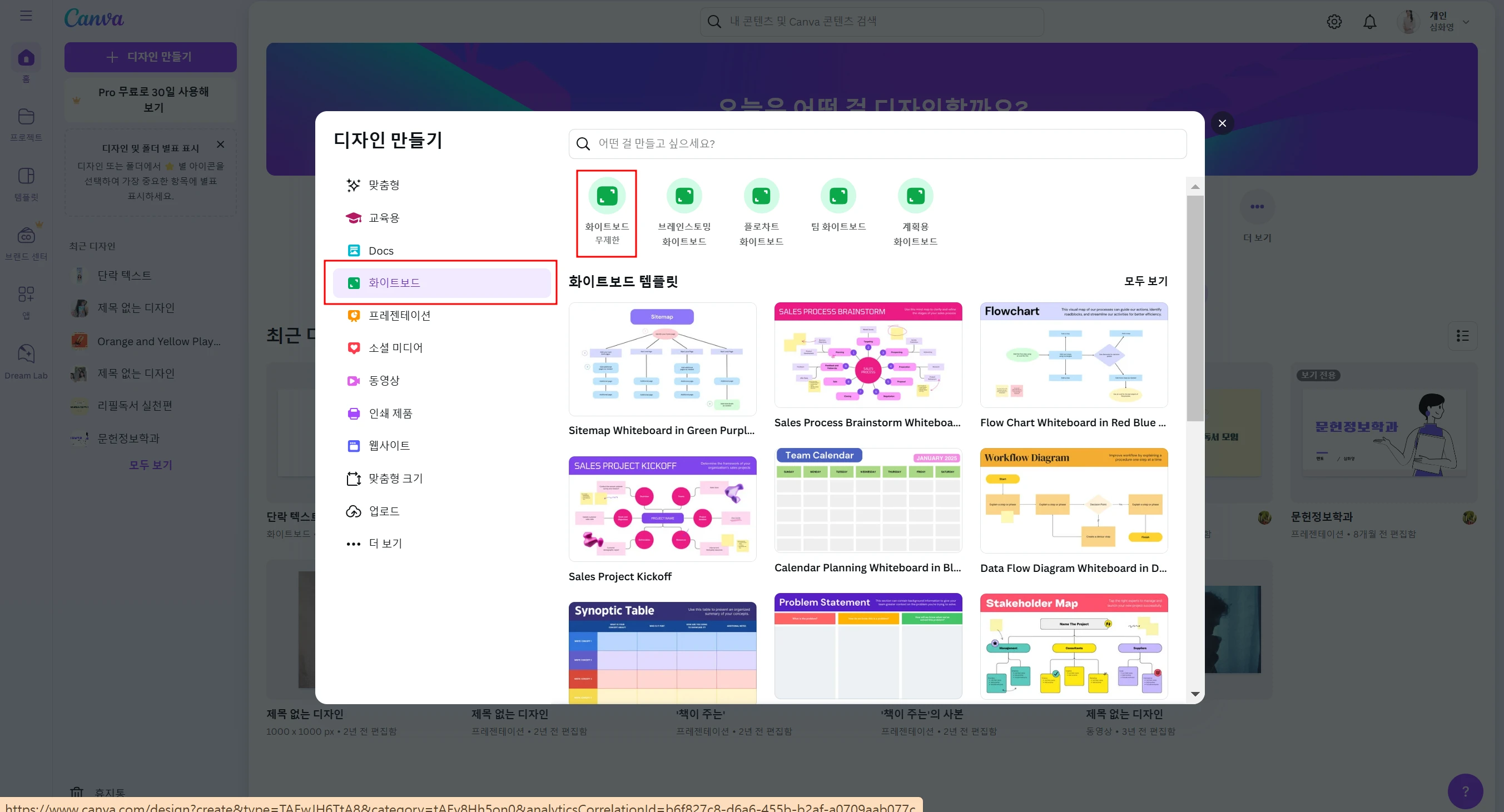This screenshot has width=1504, height=812.
Task: Open Dream Lab icon in sidebar
Action: 26,353
